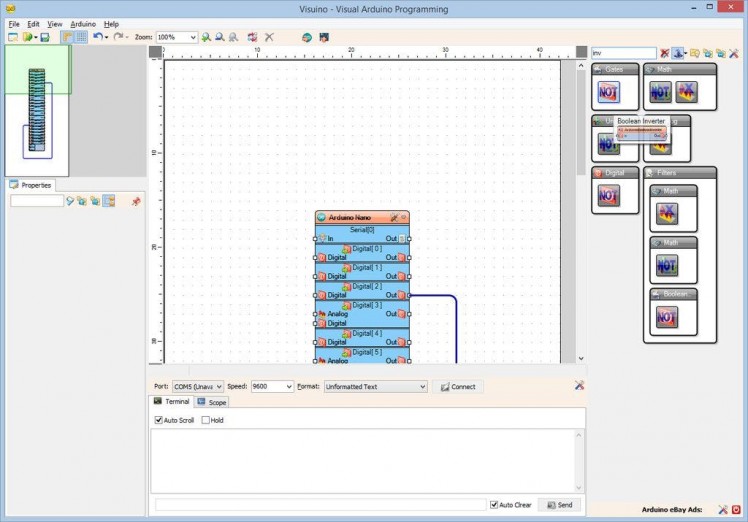Click the Undo arrow in the toolbar
This screenshot has height=522, width=748.
(x=97, y=37)
